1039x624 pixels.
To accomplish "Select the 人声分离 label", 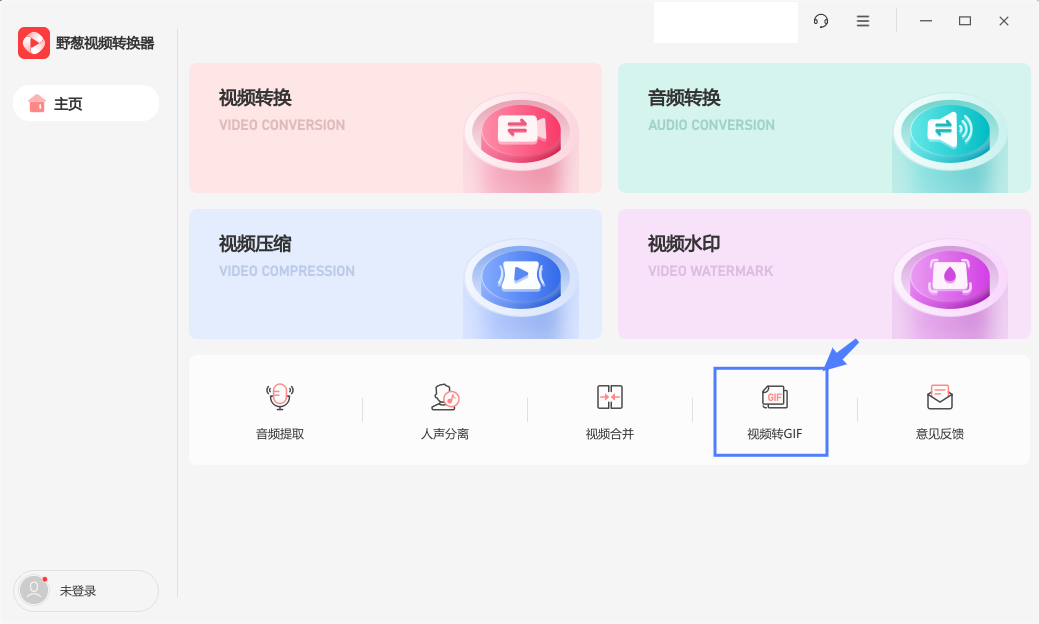I will click(445, 434).
